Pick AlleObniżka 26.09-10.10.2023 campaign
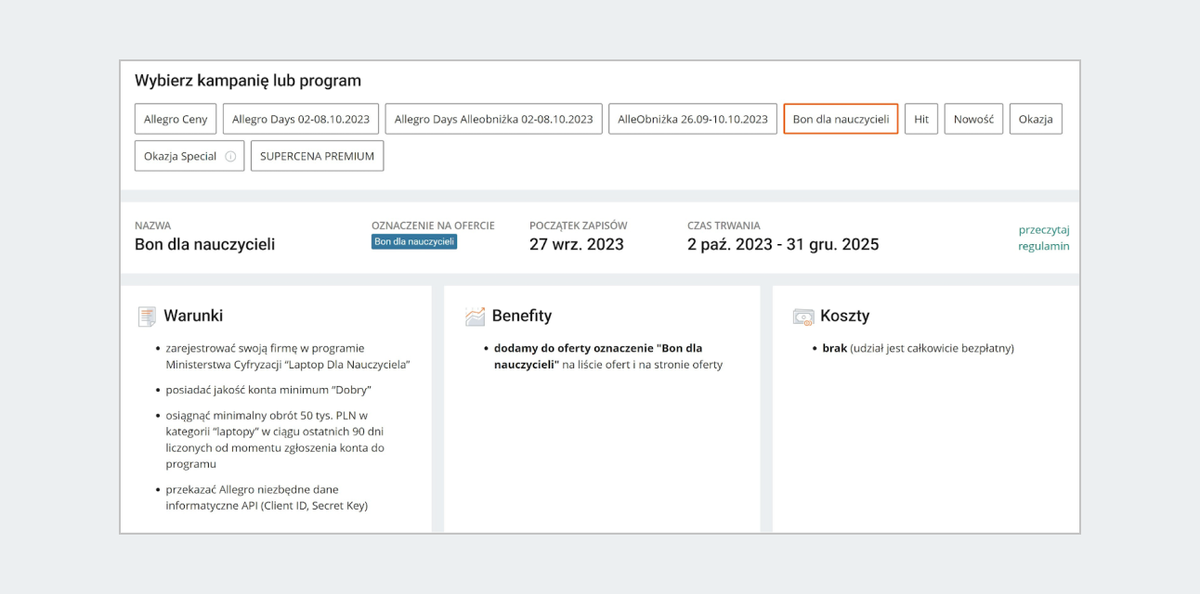The width and height of the screenshot is (1200, 594). (693, 119)
